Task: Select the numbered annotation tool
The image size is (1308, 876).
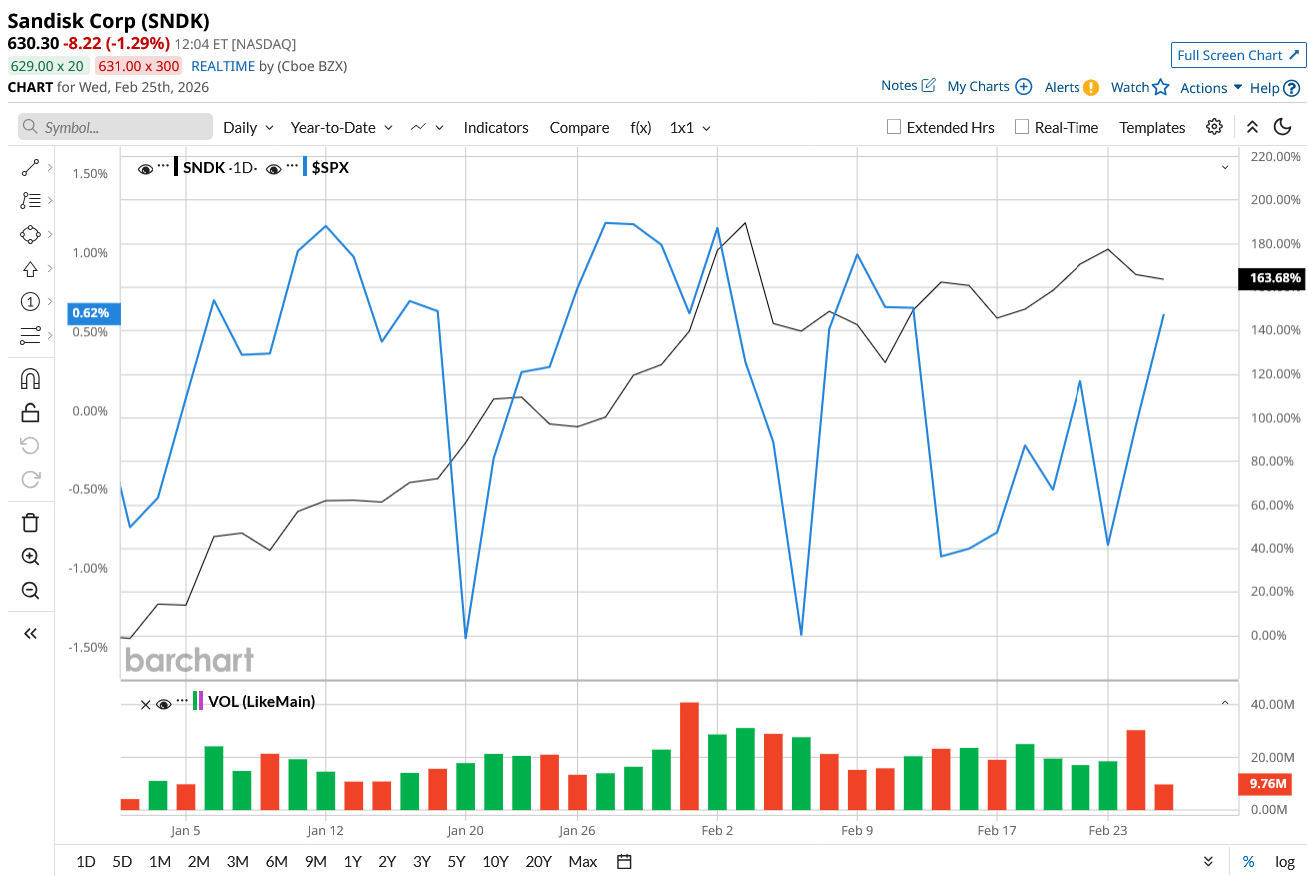Action: coord(30,302)
